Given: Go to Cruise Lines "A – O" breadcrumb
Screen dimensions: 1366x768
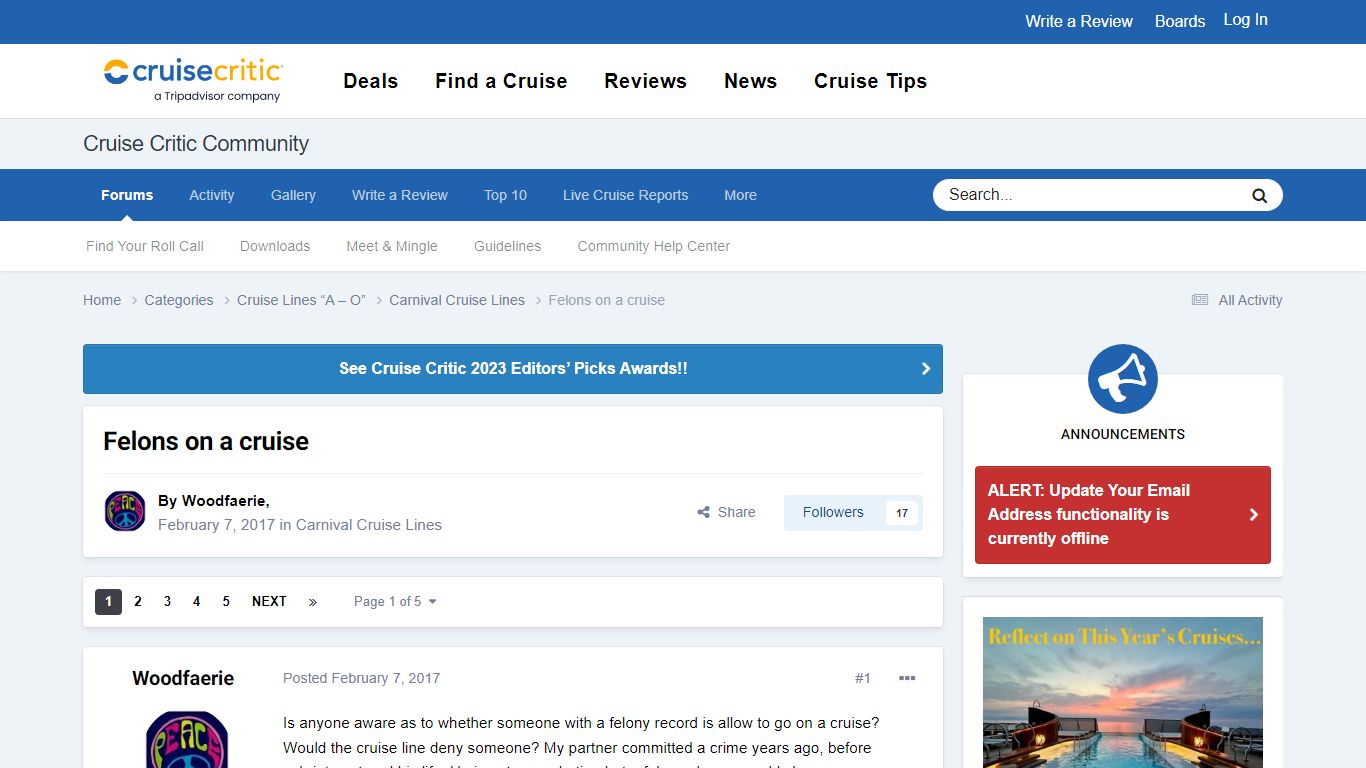Looking at the screenshot, I should point(301,300).
